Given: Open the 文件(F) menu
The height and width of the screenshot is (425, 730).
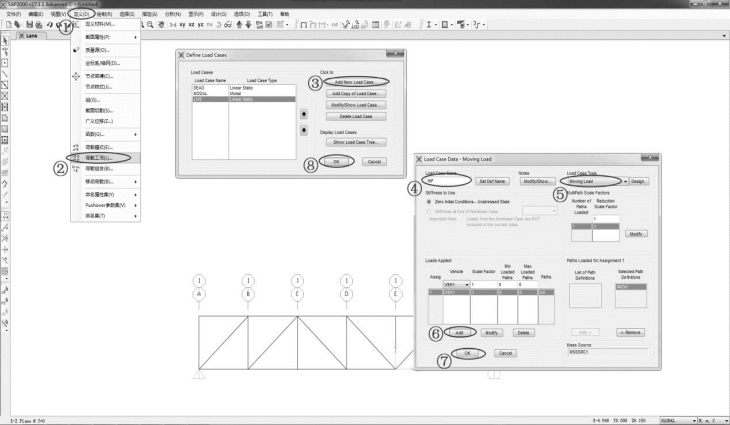Looking at the screenshot, I should (x=14, y=14).
